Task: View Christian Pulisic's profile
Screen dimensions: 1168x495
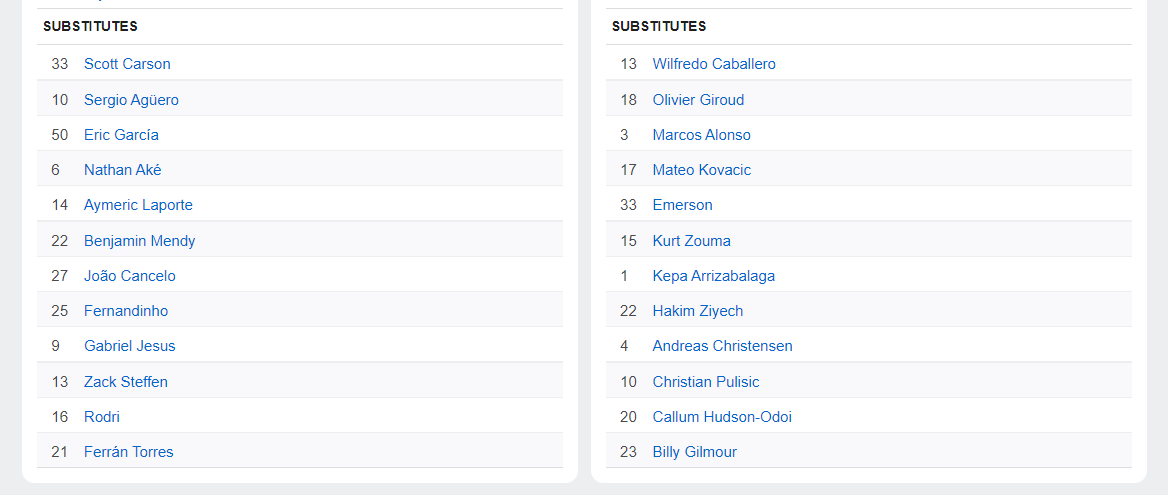Action: pyautogui.click(x=706, y=382)
